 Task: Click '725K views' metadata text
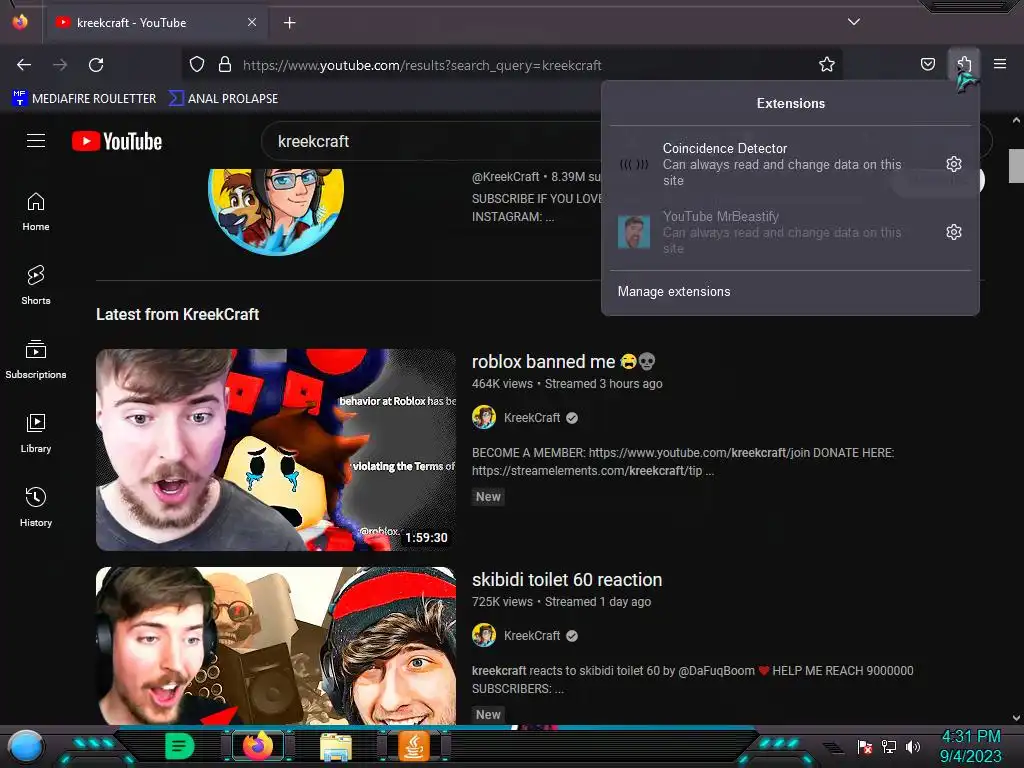tap(502, 601)
